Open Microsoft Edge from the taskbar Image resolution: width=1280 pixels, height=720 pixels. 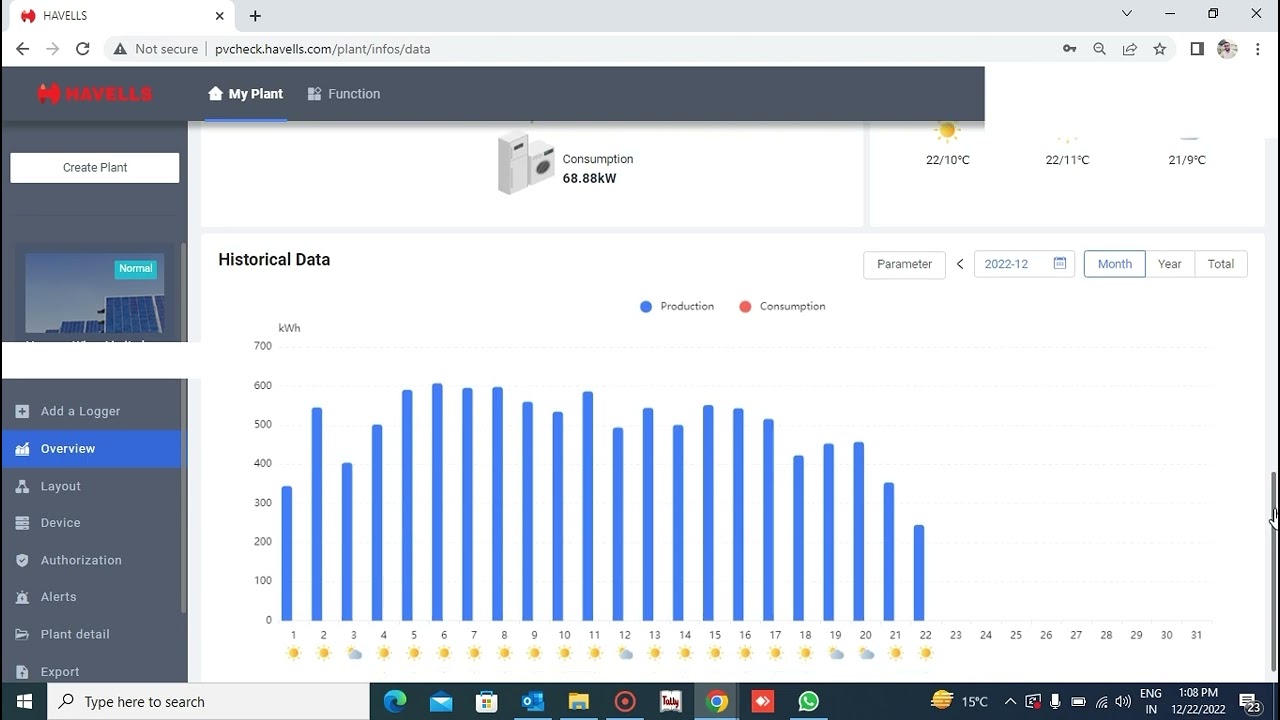(395, 701)
